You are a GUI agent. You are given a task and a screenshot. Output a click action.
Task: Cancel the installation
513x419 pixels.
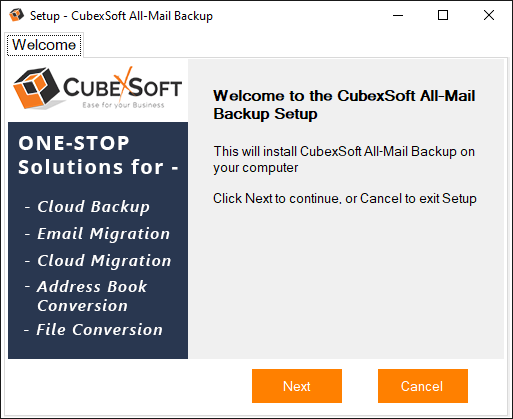click(423, 386)
